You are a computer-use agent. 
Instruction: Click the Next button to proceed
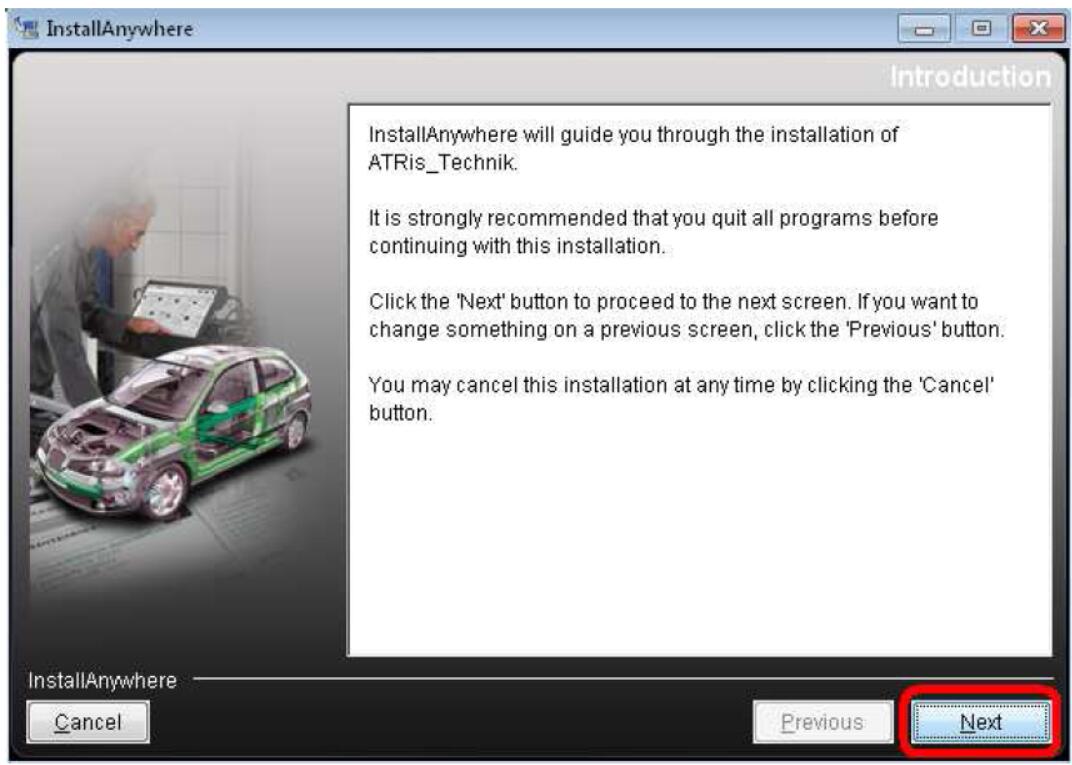tap(981, 722)
